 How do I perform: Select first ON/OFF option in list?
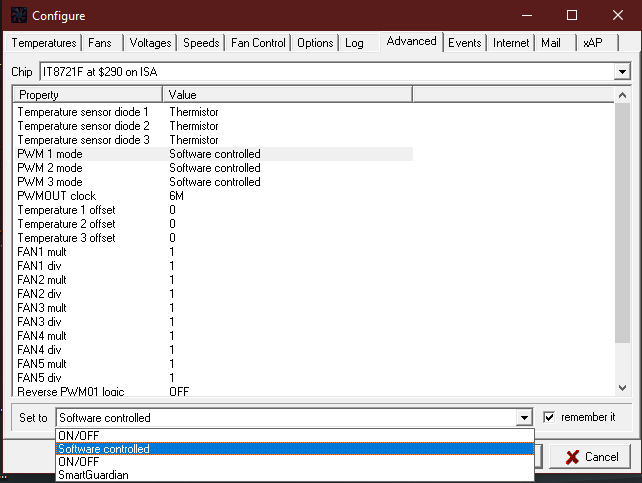[x=295, y=436]
